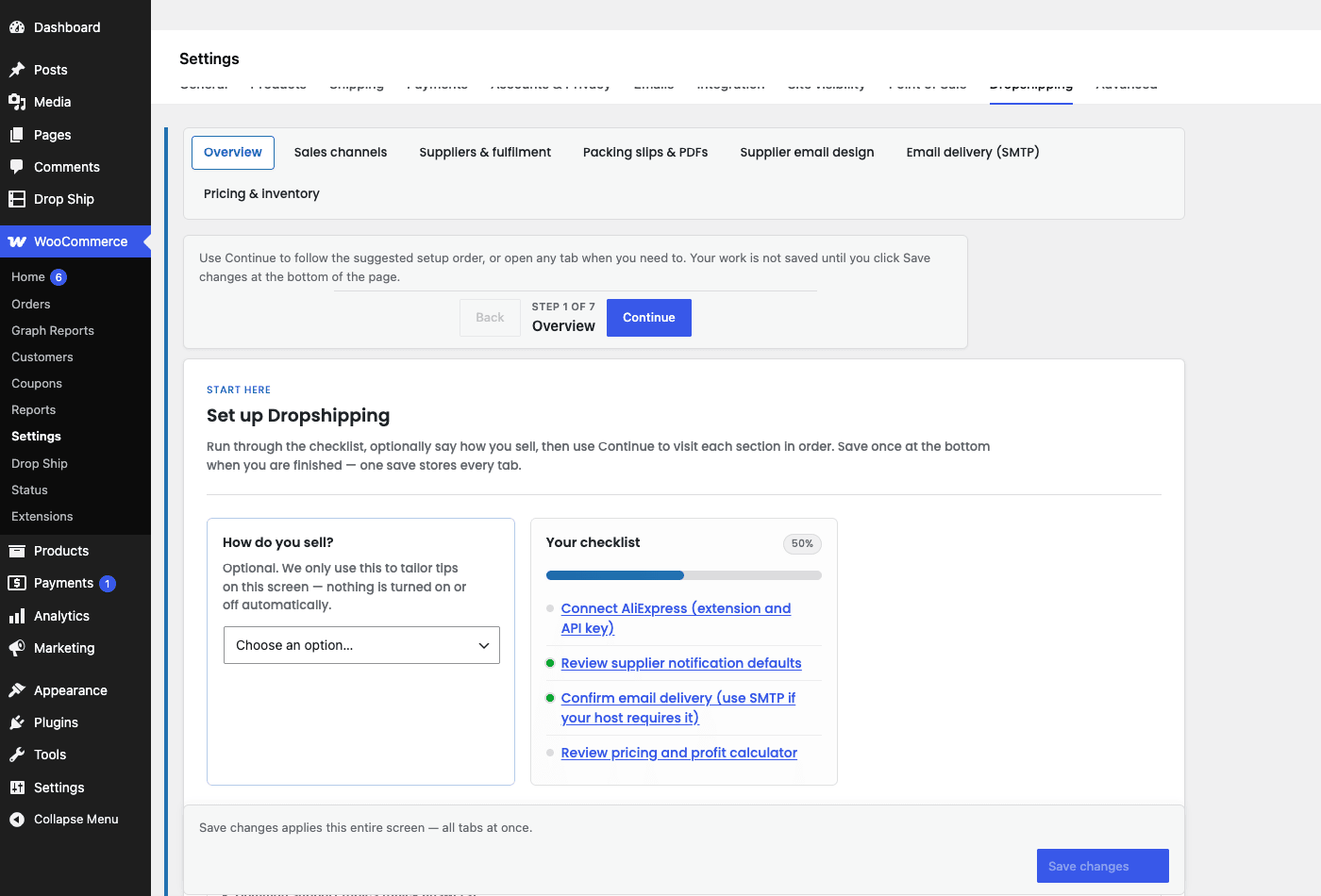The width and height of the screenshot is (1321, 896).
Task: Open WooCommerce Graph Reports item
Action: pyautogui.click(x=53, y=331)
